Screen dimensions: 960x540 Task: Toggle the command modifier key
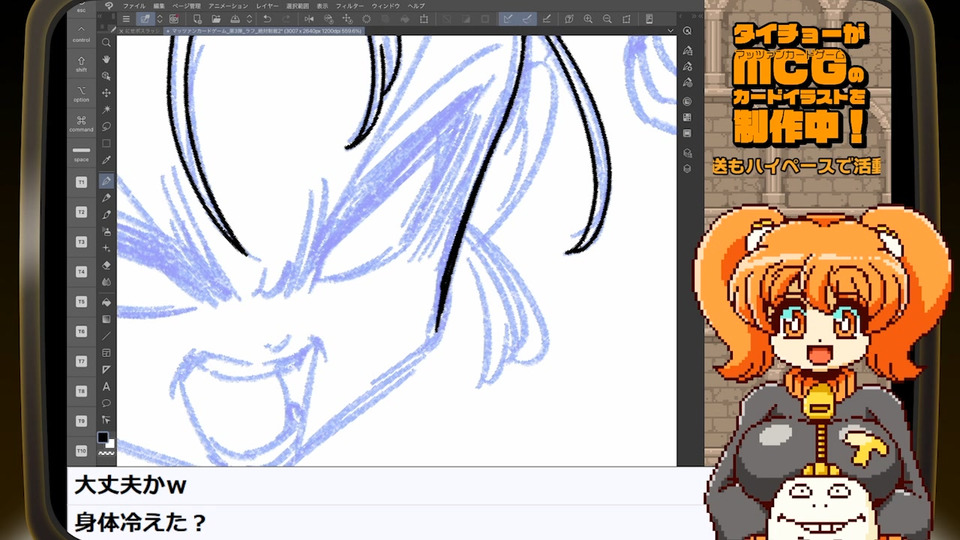coord(81,124)
